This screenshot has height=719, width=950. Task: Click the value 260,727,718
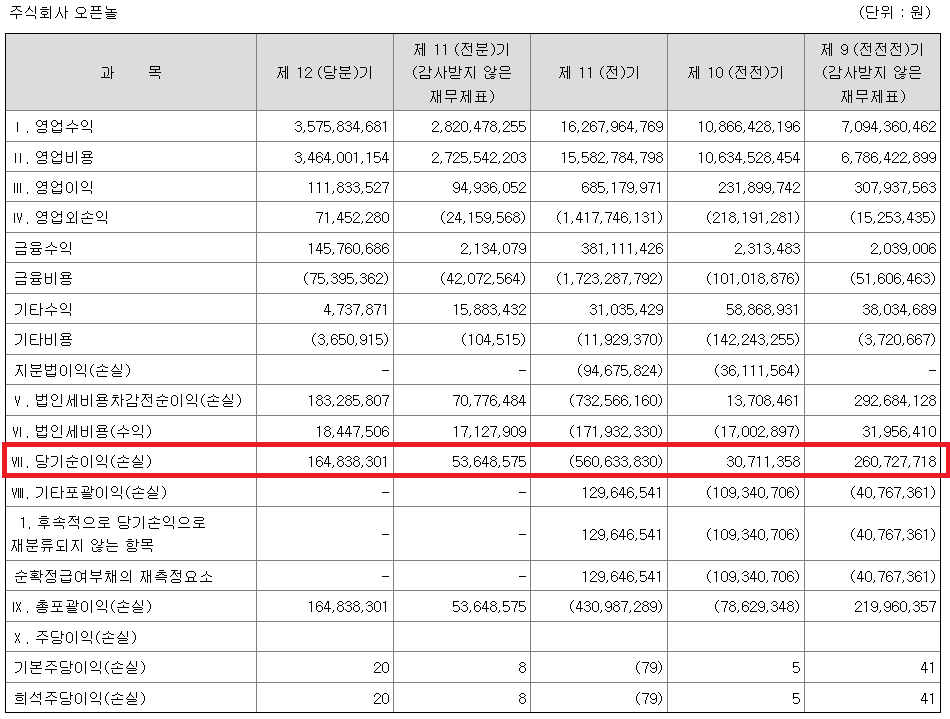[895, 462]
